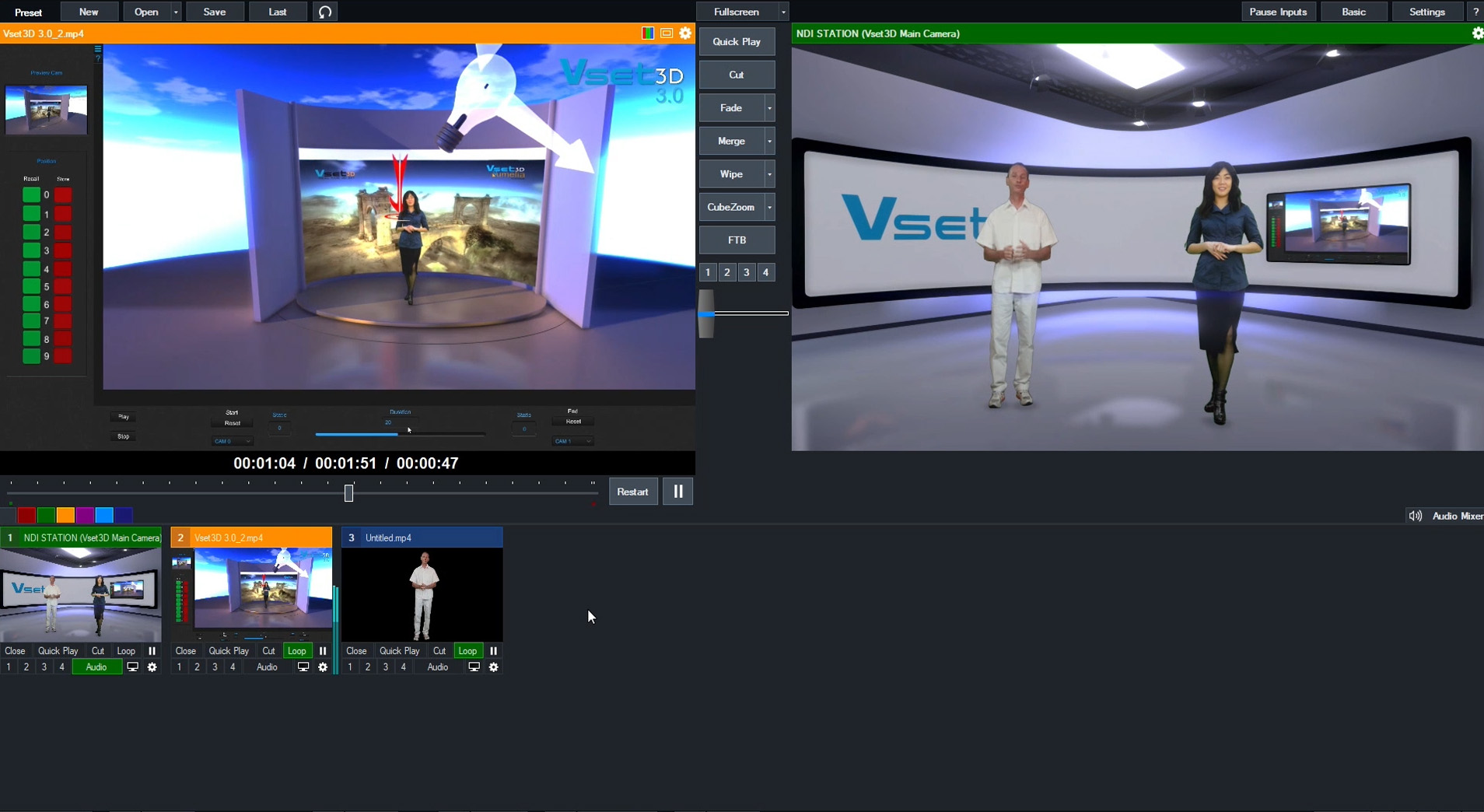Open the Settings menu
1484x812 pixels.
(x=1427, y=12)
